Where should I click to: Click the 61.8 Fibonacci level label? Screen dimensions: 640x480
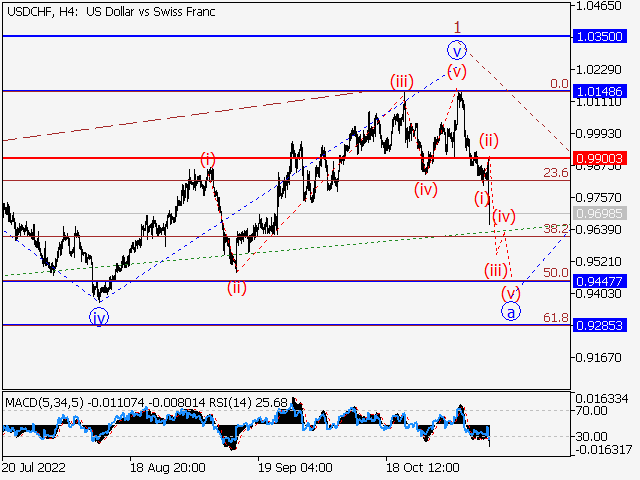pos(555,317)
